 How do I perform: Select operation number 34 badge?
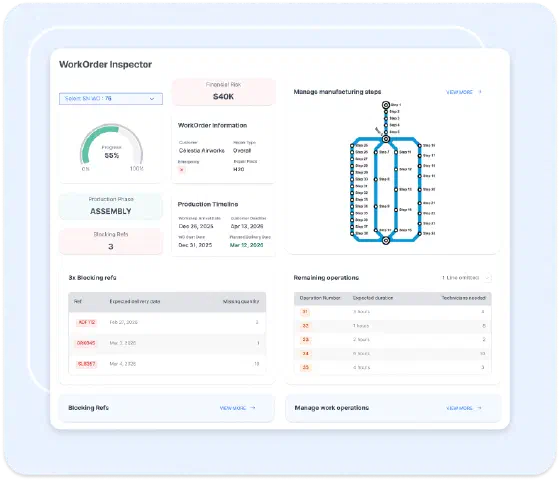point(305,354)
